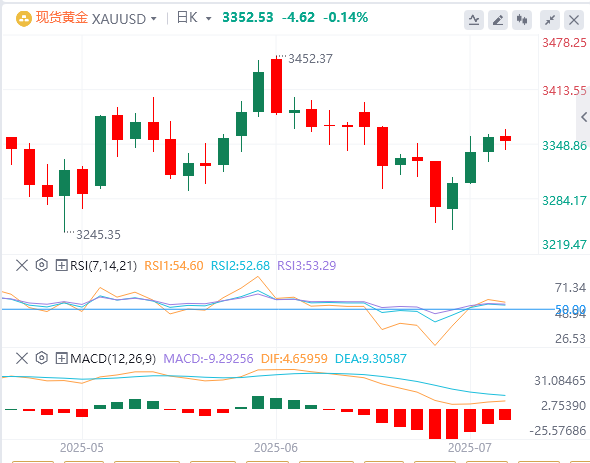Open MACD indicator settings hexagon icon

tap(42, 358)
